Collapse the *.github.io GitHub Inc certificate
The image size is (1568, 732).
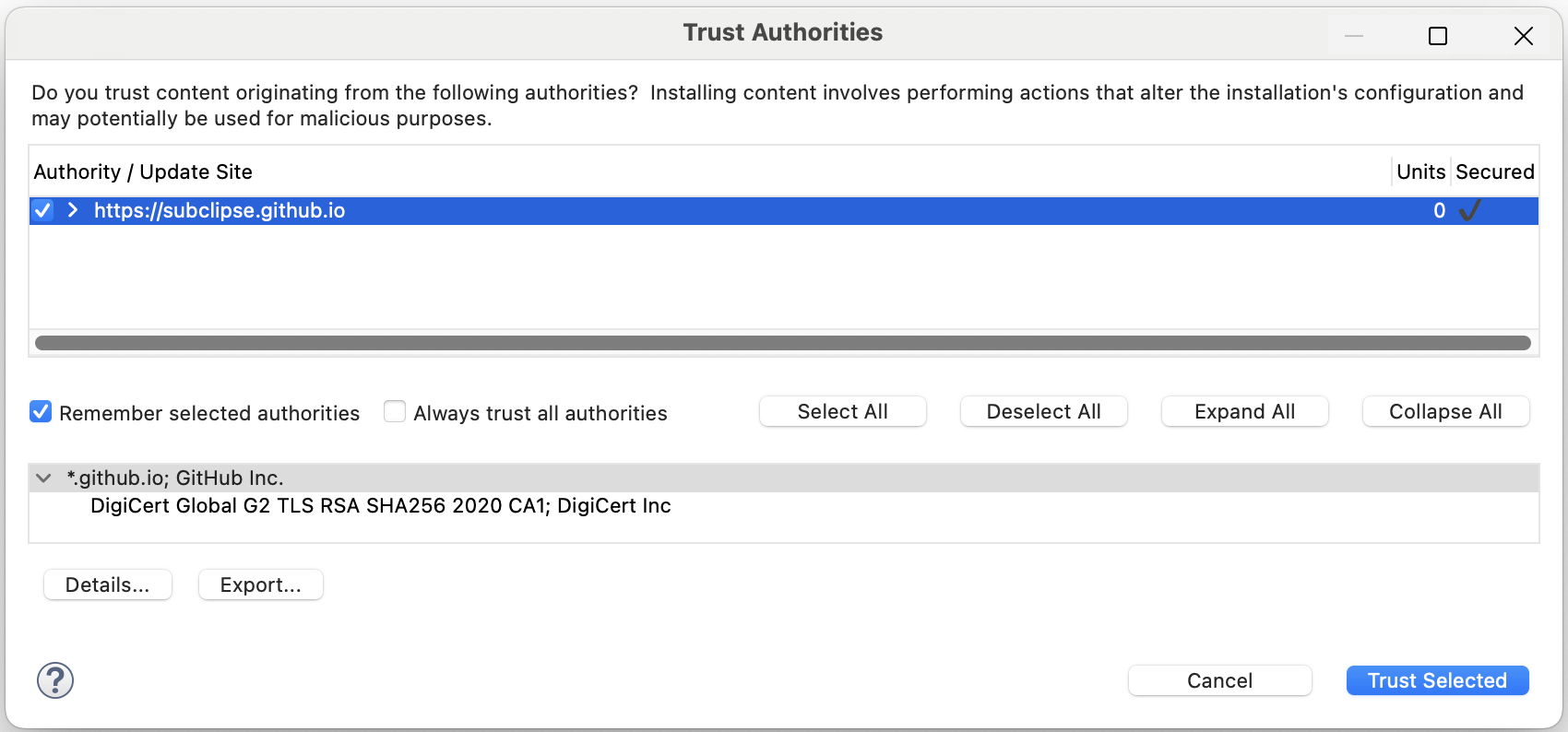tap(42, 478)
